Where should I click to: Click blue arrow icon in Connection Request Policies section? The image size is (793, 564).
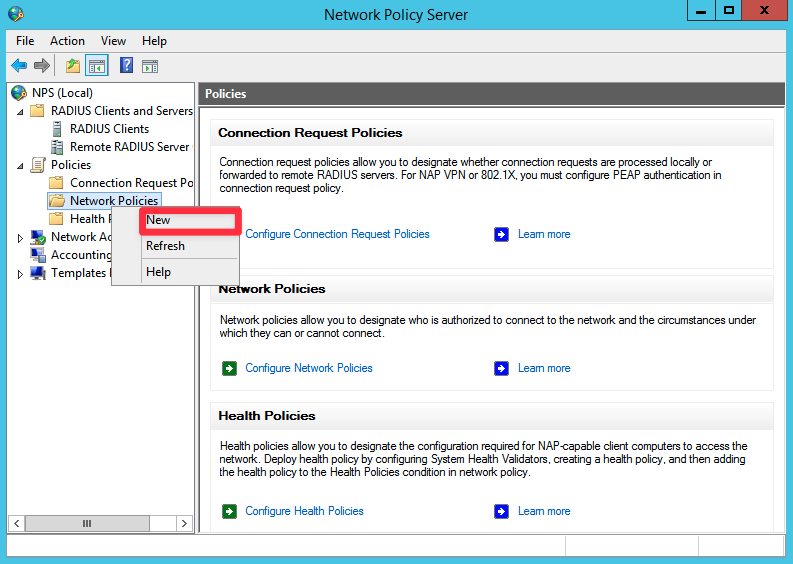click(x=501, y=234)
